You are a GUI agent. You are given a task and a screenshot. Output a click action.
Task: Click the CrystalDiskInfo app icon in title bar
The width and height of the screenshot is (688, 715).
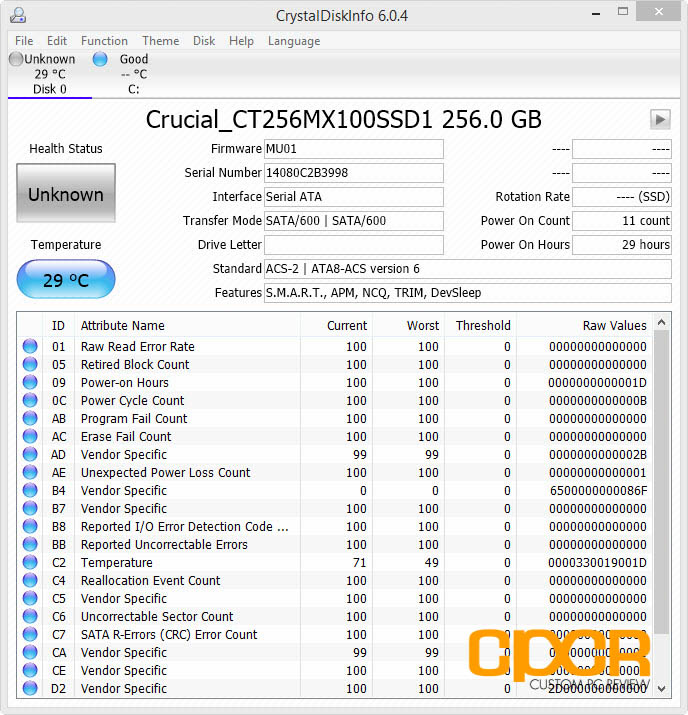pyautogui.click(x=18, y=15)
